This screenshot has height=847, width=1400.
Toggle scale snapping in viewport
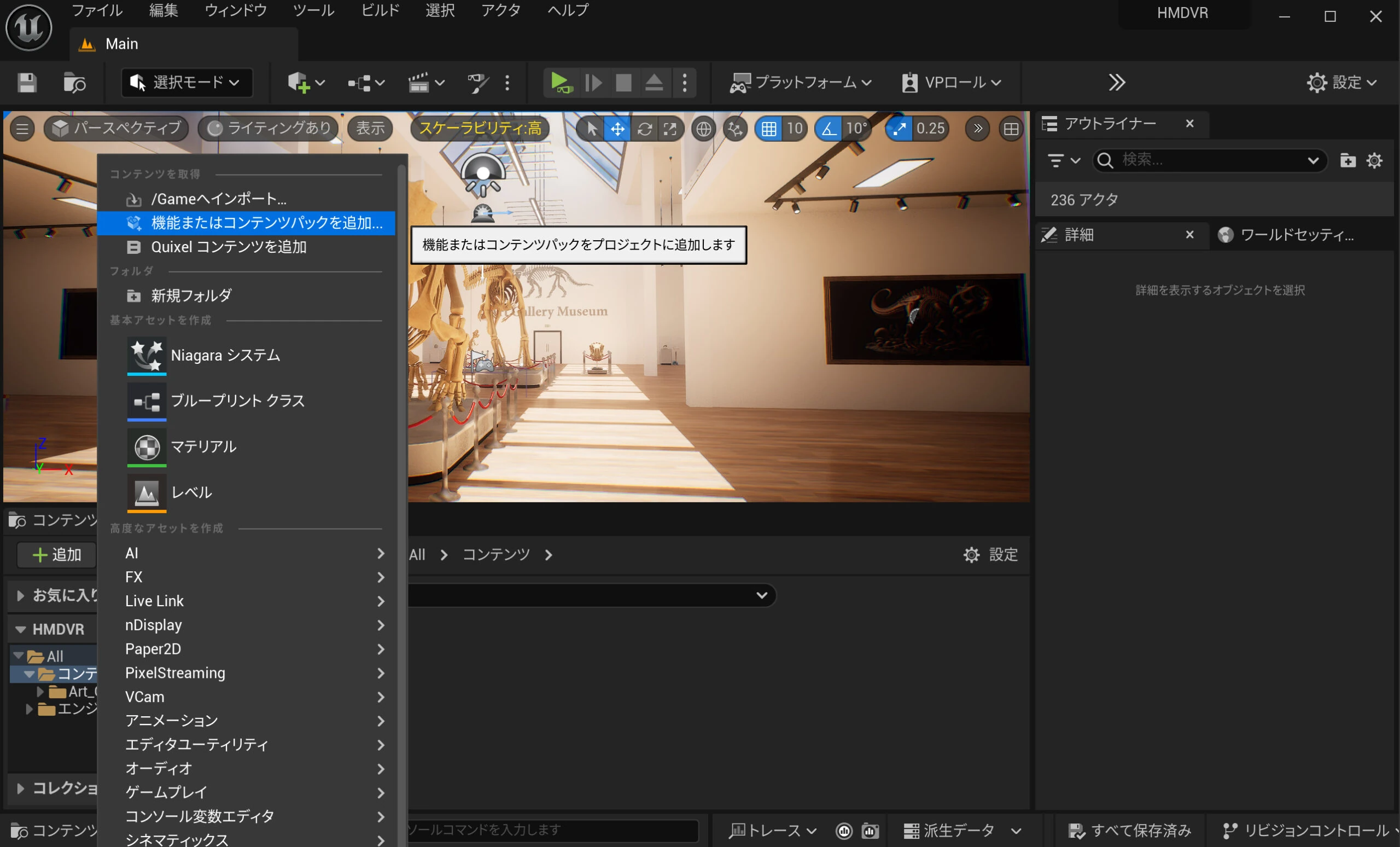899,129
